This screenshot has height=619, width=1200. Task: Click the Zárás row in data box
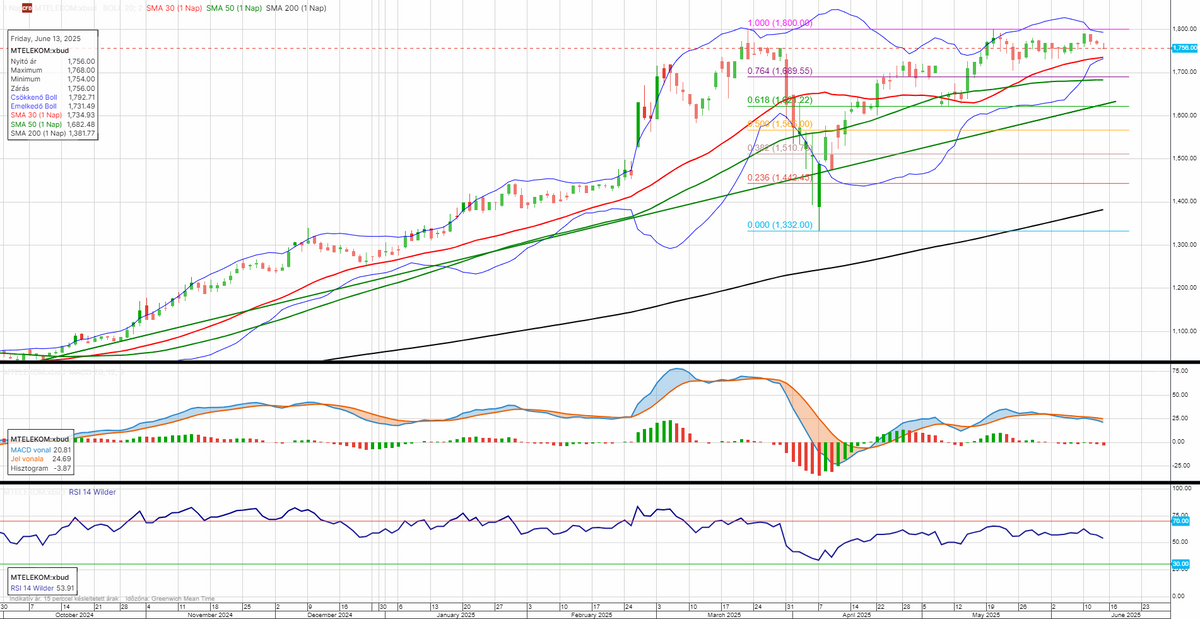tap(53, 88)
